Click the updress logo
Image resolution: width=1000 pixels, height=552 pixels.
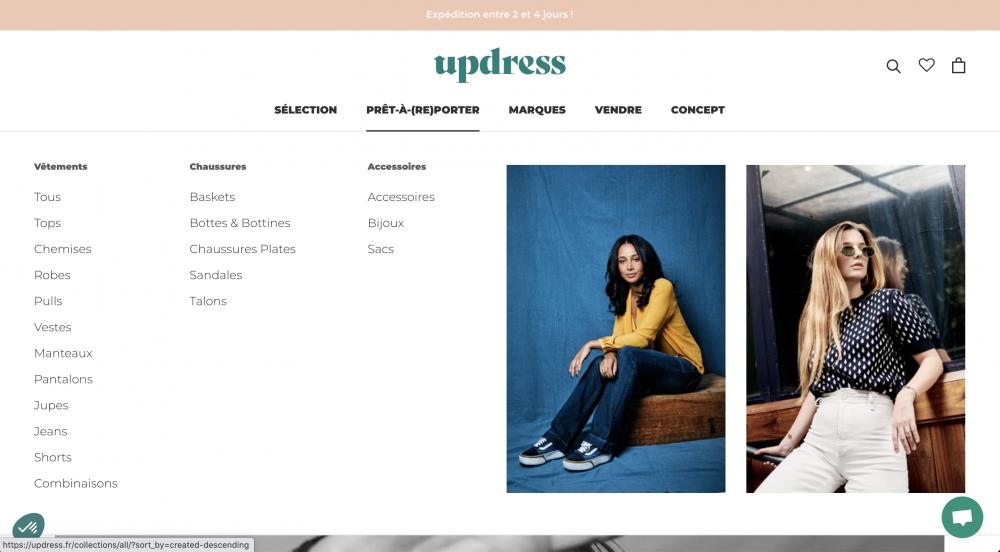pyautogui.click(x=500, y=64)
